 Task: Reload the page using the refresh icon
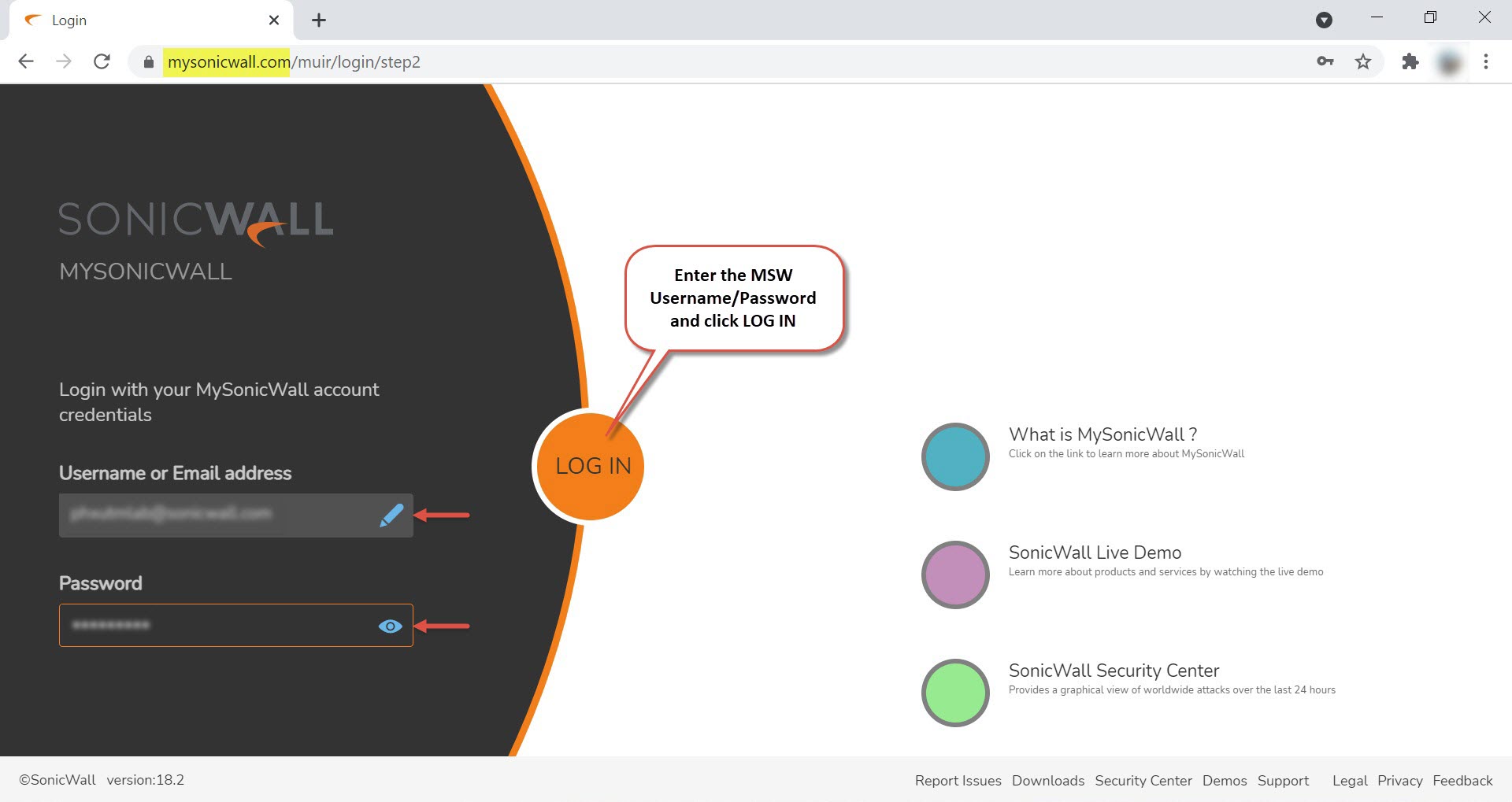coord(102,61)
